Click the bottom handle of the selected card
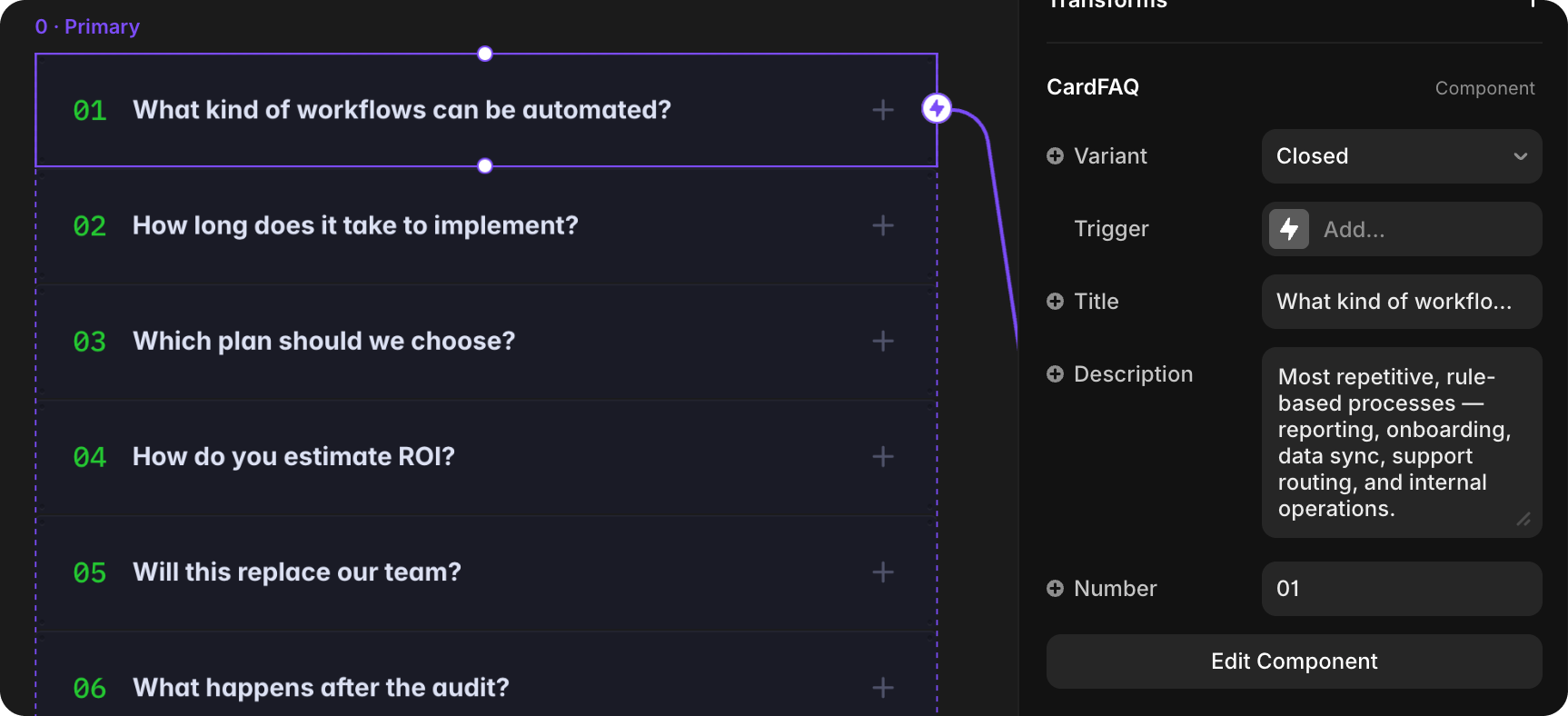The image size is (1568, 716). point(485,166)
